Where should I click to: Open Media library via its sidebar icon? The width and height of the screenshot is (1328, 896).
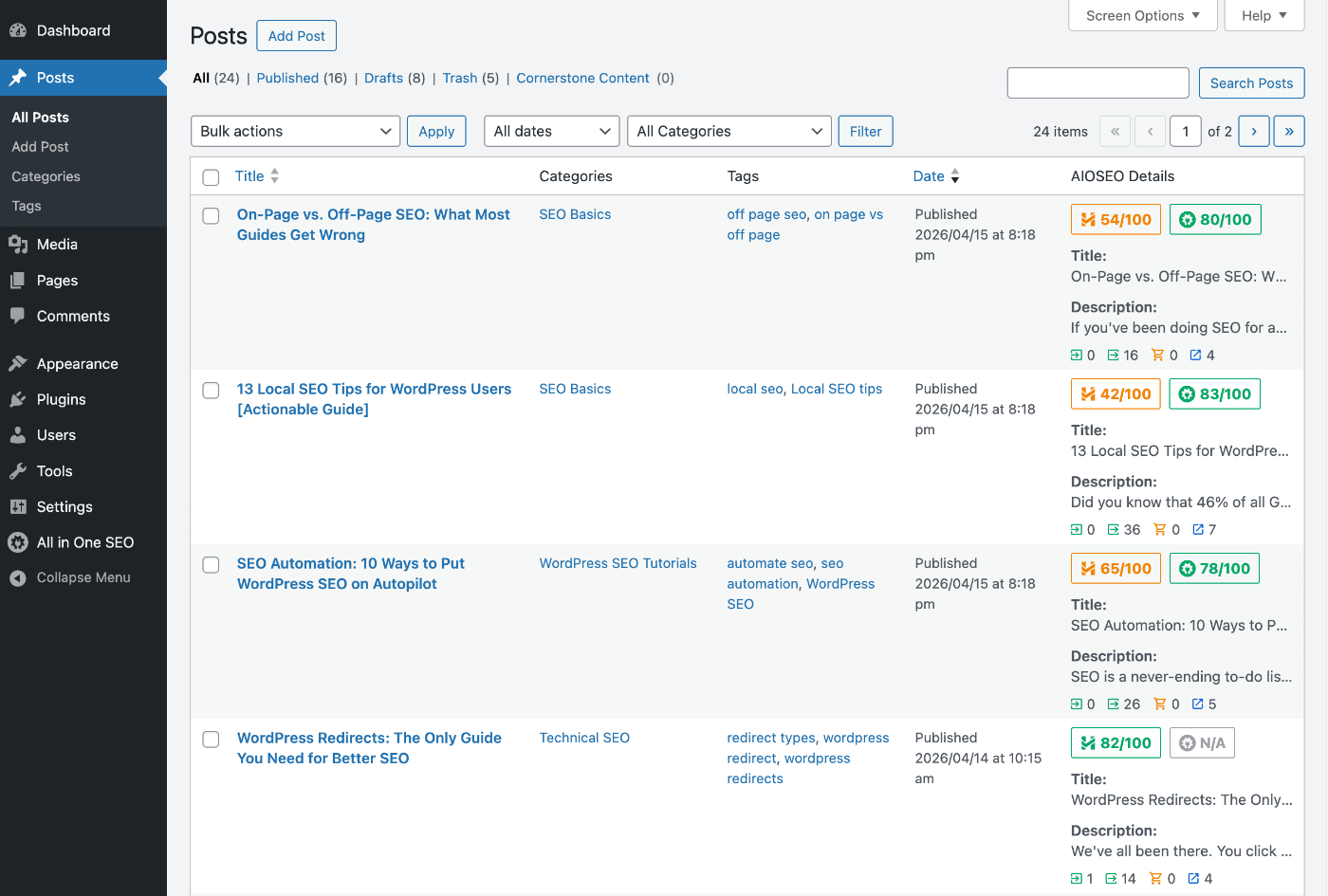point(18,245)
